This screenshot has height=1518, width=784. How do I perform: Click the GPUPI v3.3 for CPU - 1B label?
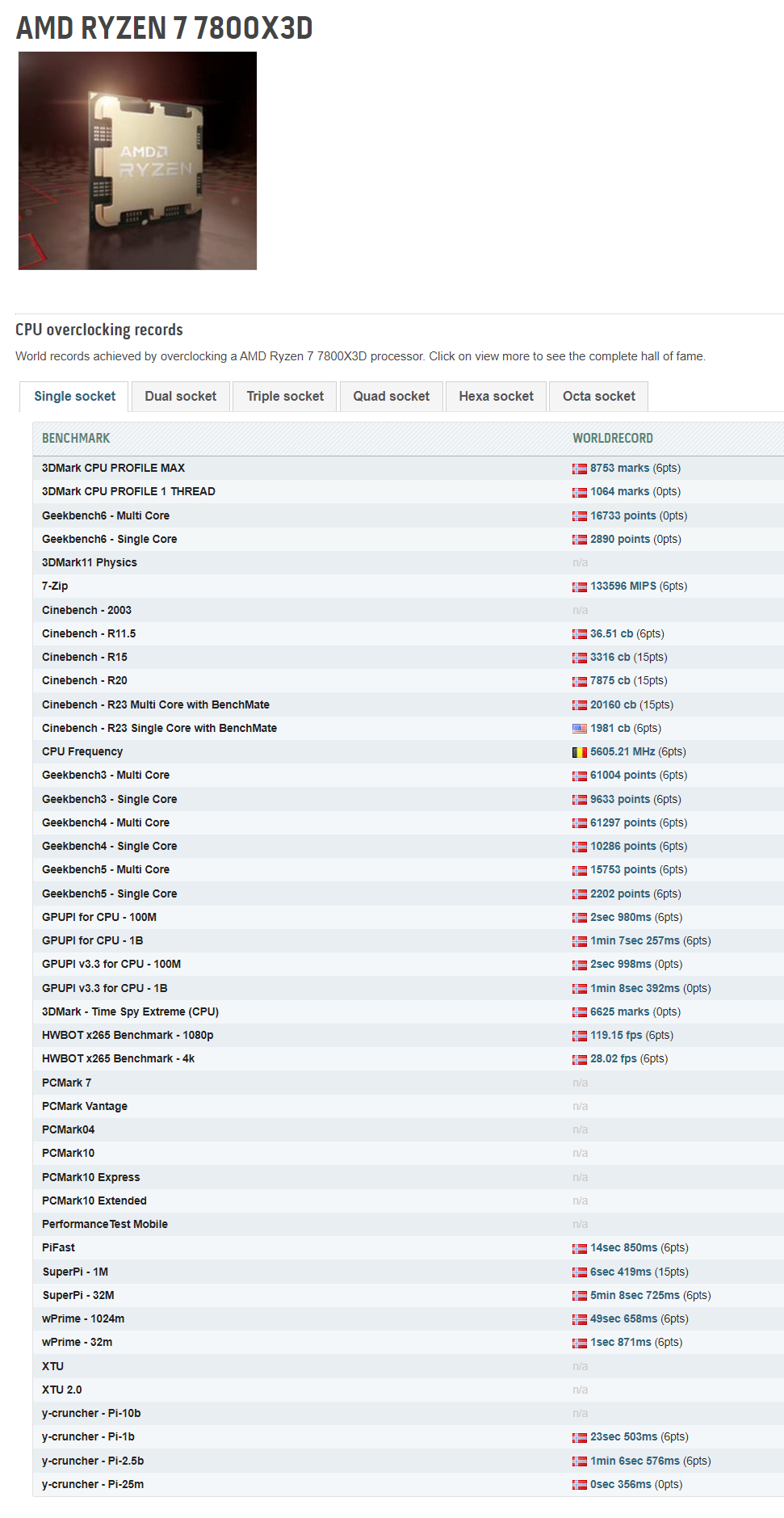105,988
